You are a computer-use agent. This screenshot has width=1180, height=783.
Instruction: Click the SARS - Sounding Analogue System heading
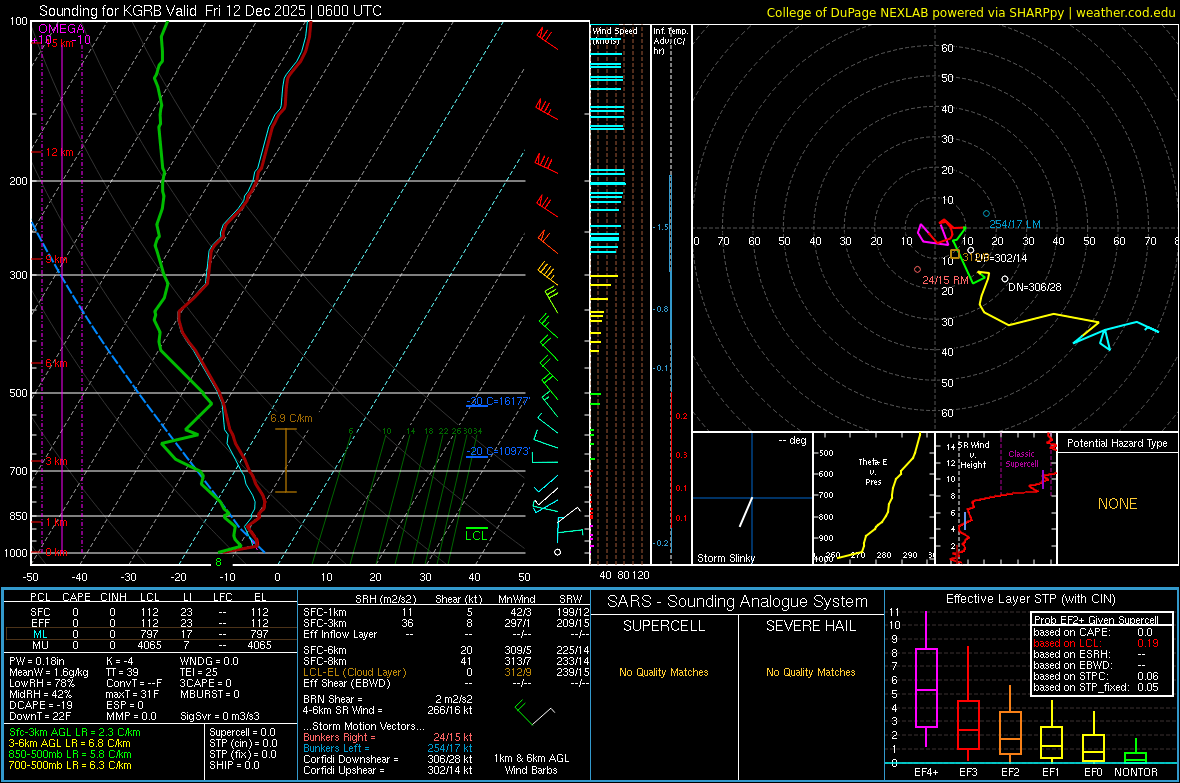click(737, 602)
